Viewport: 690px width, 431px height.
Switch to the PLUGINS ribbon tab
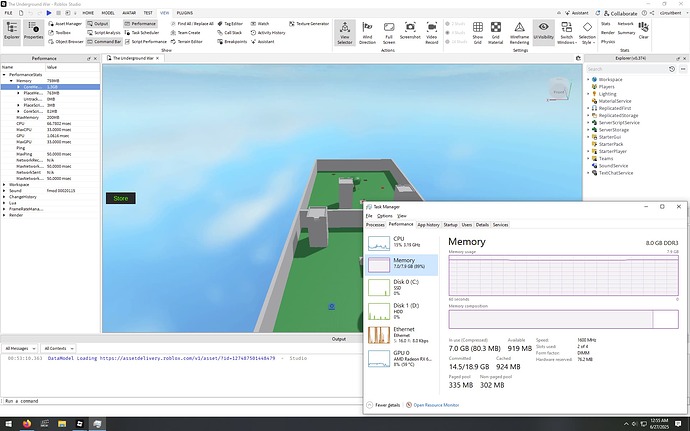[183, 13]
